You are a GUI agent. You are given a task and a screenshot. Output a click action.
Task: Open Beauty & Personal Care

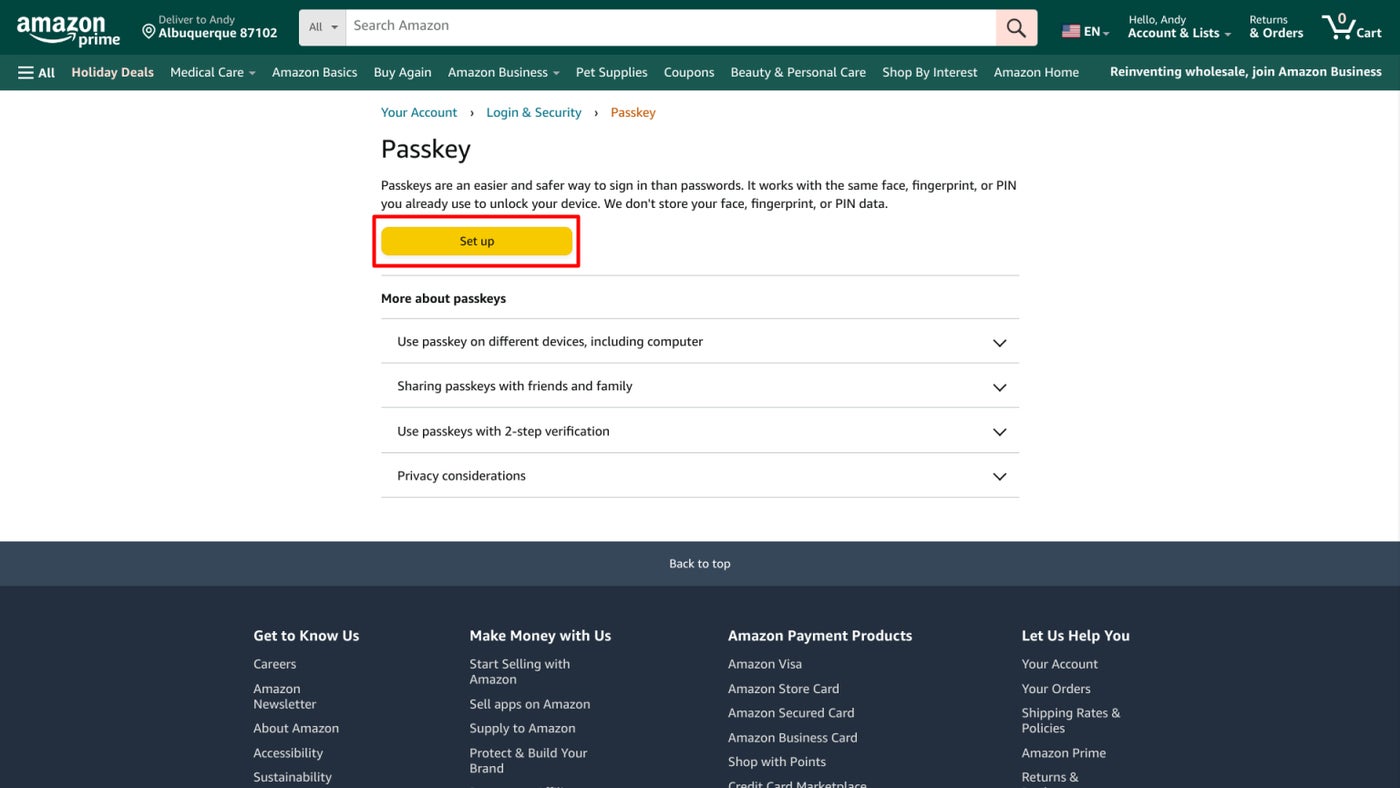click(798, 72)
